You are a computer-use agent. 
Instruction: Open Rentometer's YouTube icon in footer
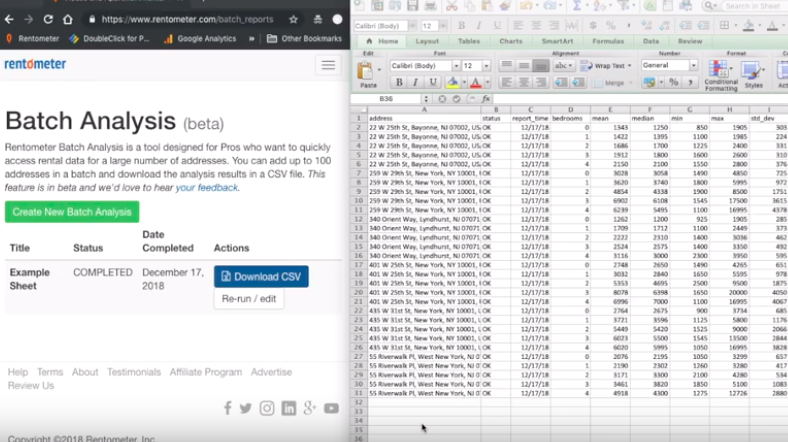pyautogui.click(x=331, y=408)
